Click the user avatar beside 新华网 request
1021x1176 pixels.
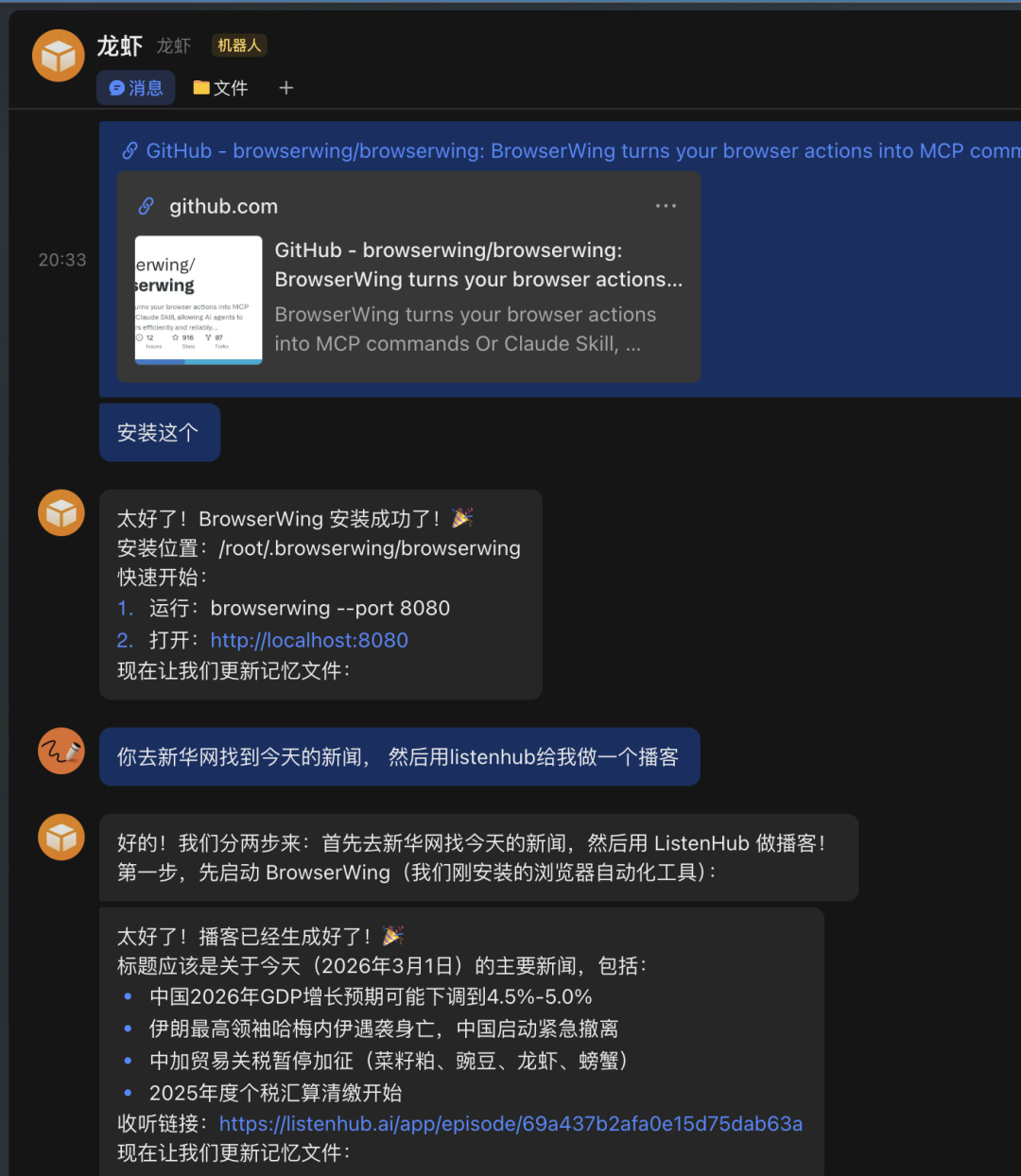tap(61, 751)
